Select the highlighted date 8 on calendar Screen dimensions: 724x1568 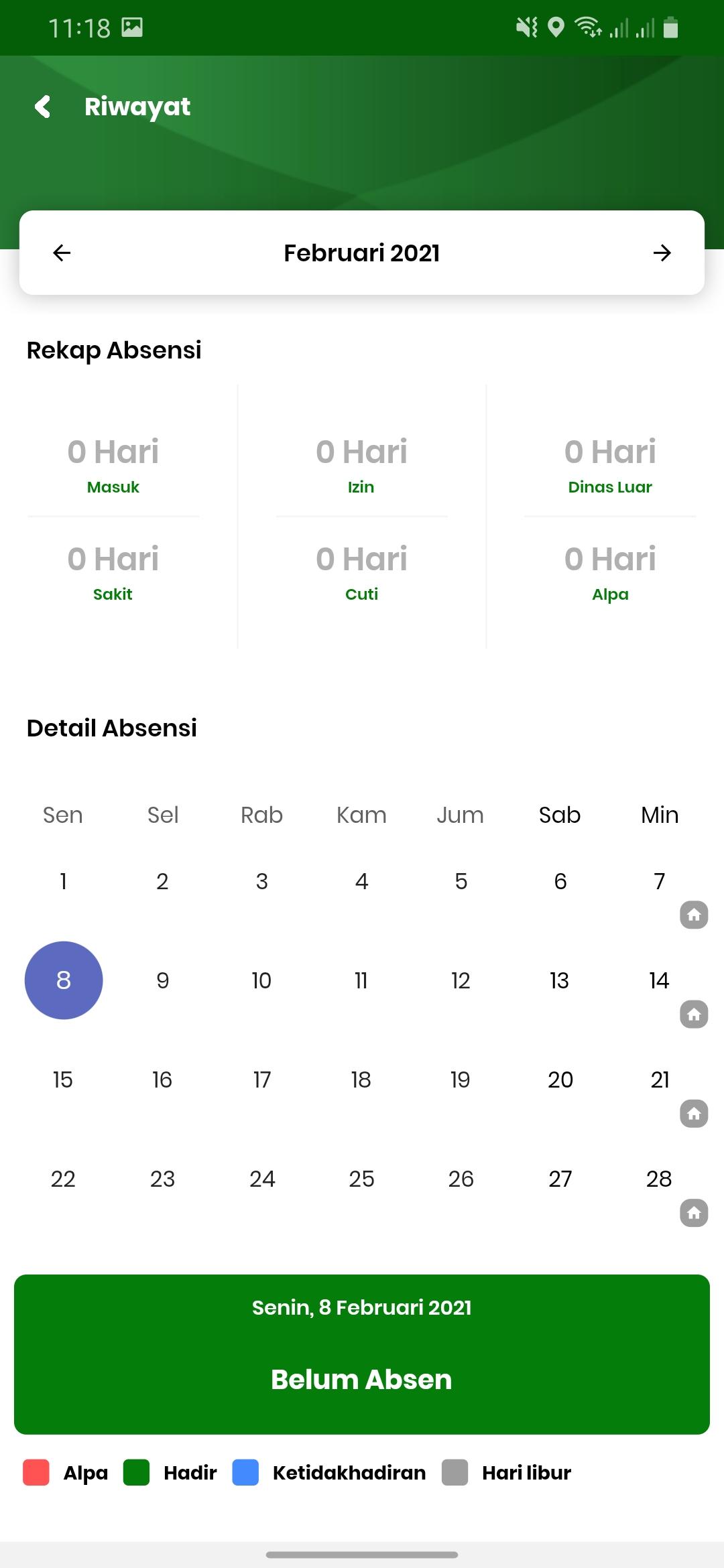click(x=64, y=980)
